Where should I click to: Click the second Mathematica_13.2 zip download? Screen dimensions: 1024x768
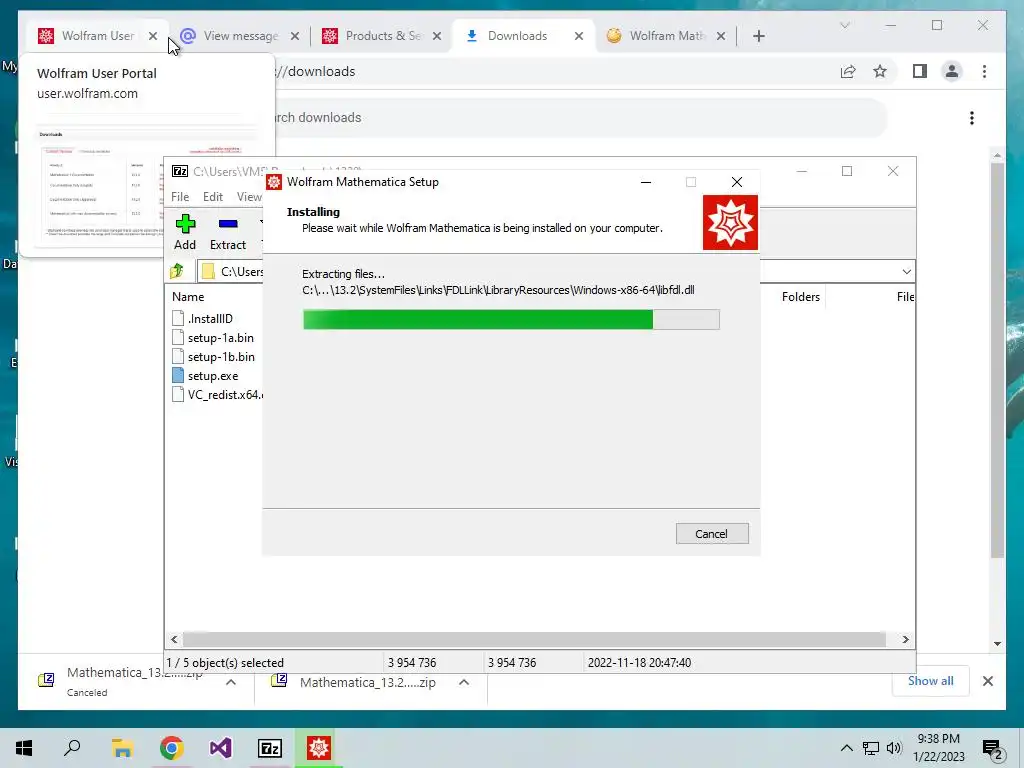pos(368,682)
